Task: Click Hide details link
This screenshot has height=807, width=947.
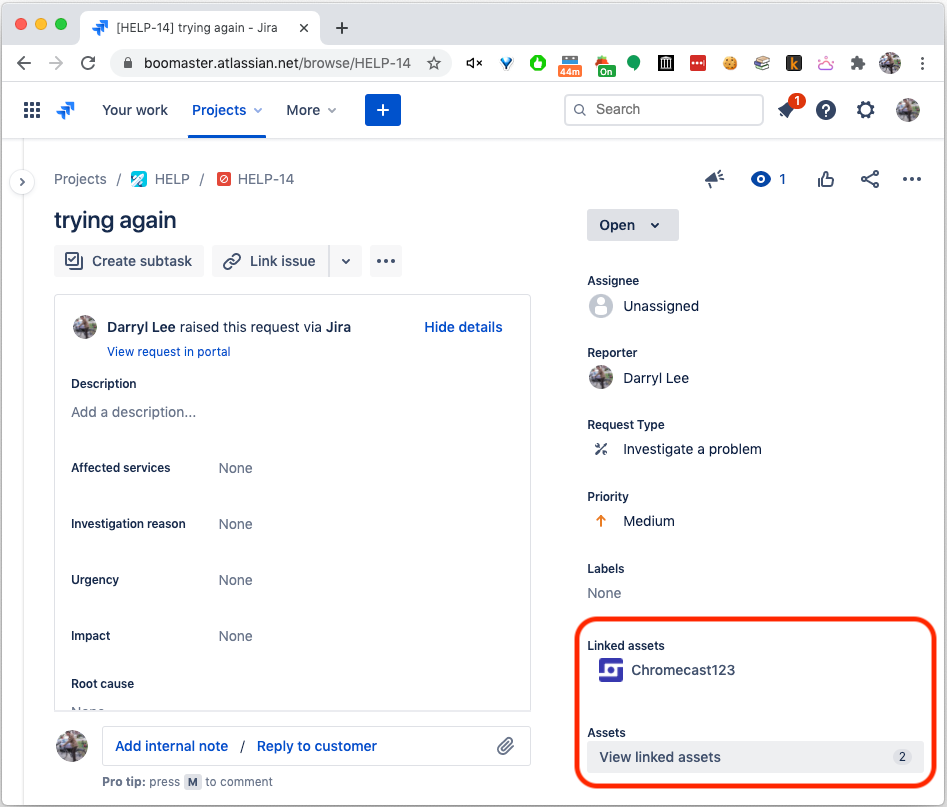Action: coord(463,327)
